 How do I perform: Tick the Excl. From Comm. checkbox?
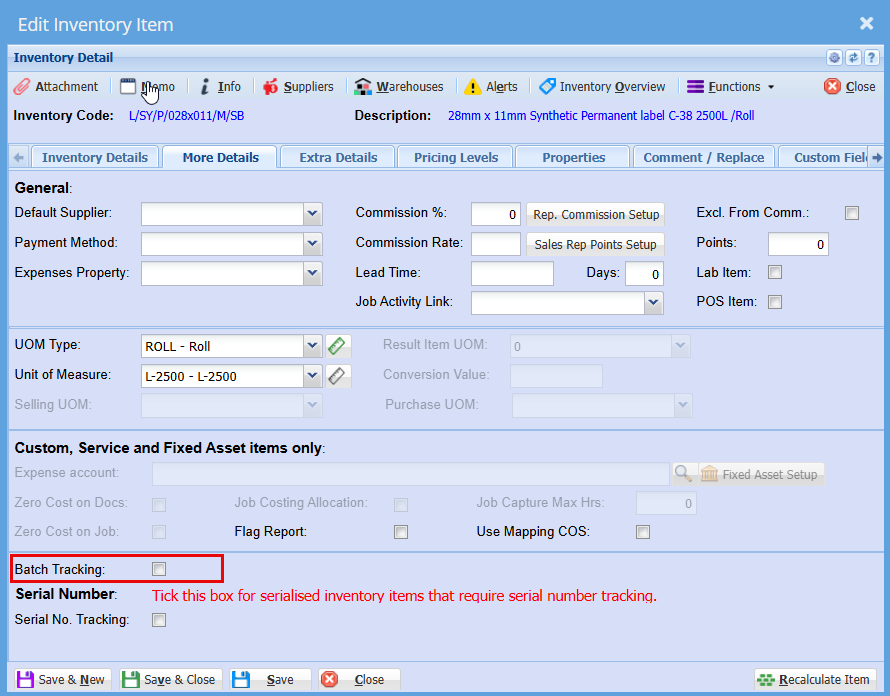point(851,213)
